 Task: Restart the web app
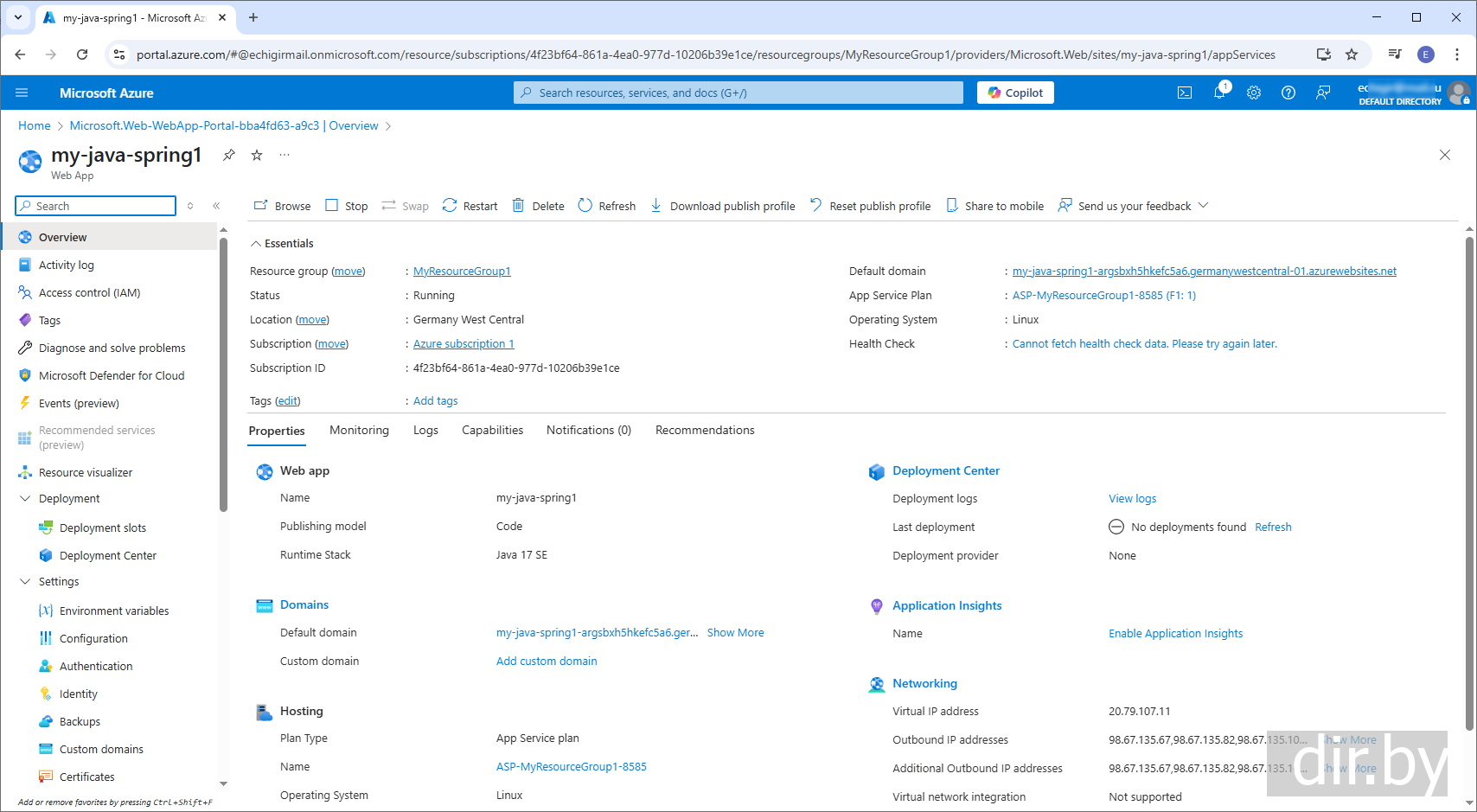point(470,206)
